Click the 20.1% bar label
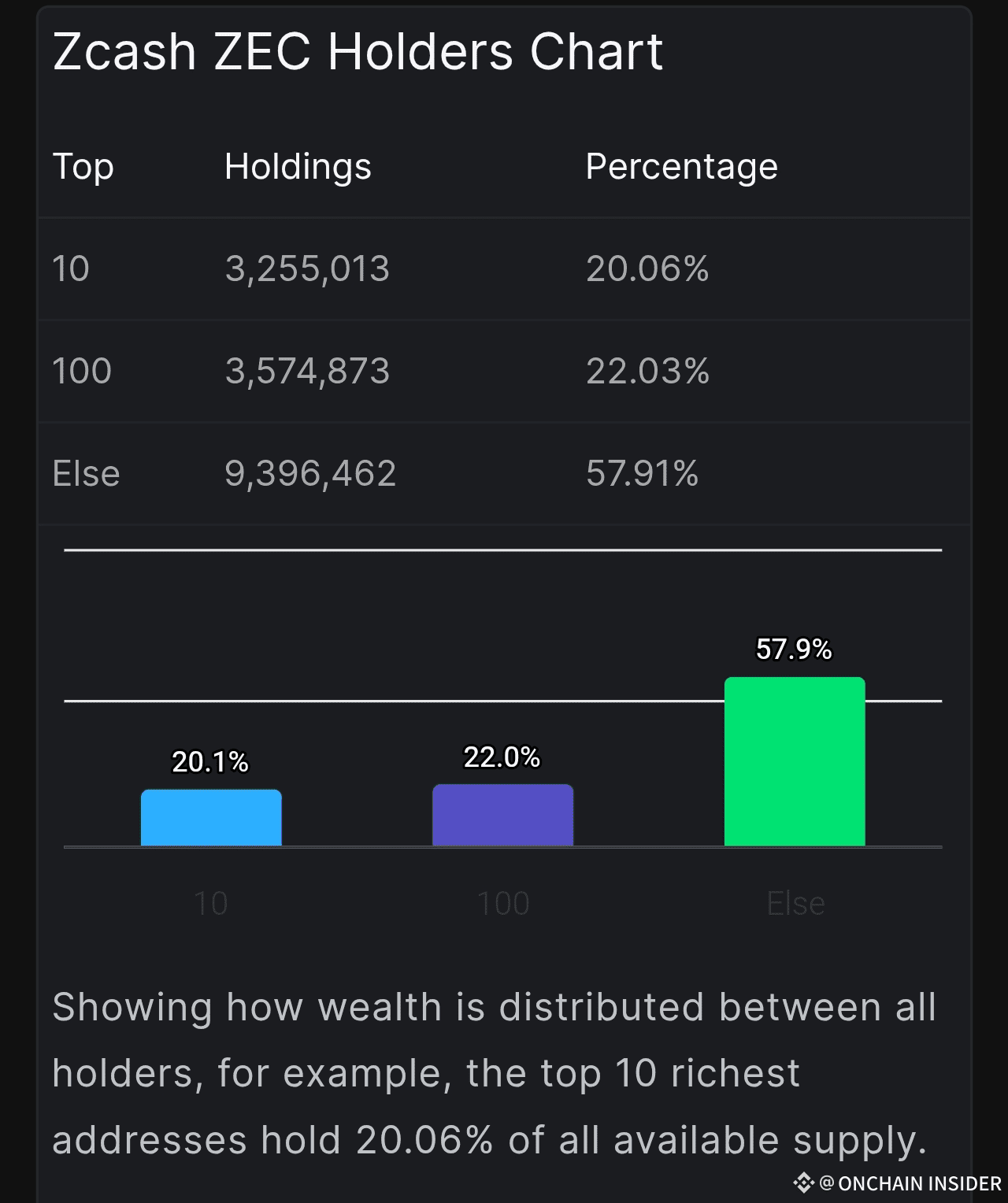The height and width of the screenshot is (1203, 1008). (210, 761)
